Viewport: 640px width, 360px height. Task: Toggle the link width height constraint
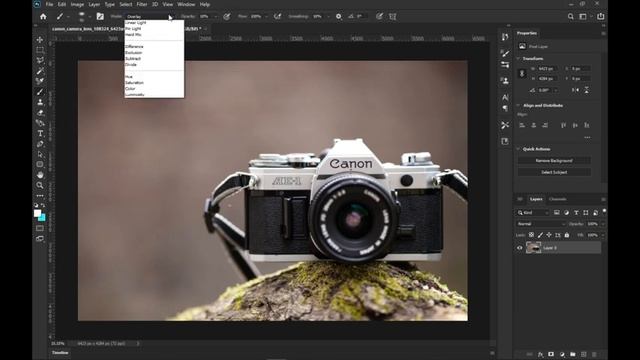(522, 73)
